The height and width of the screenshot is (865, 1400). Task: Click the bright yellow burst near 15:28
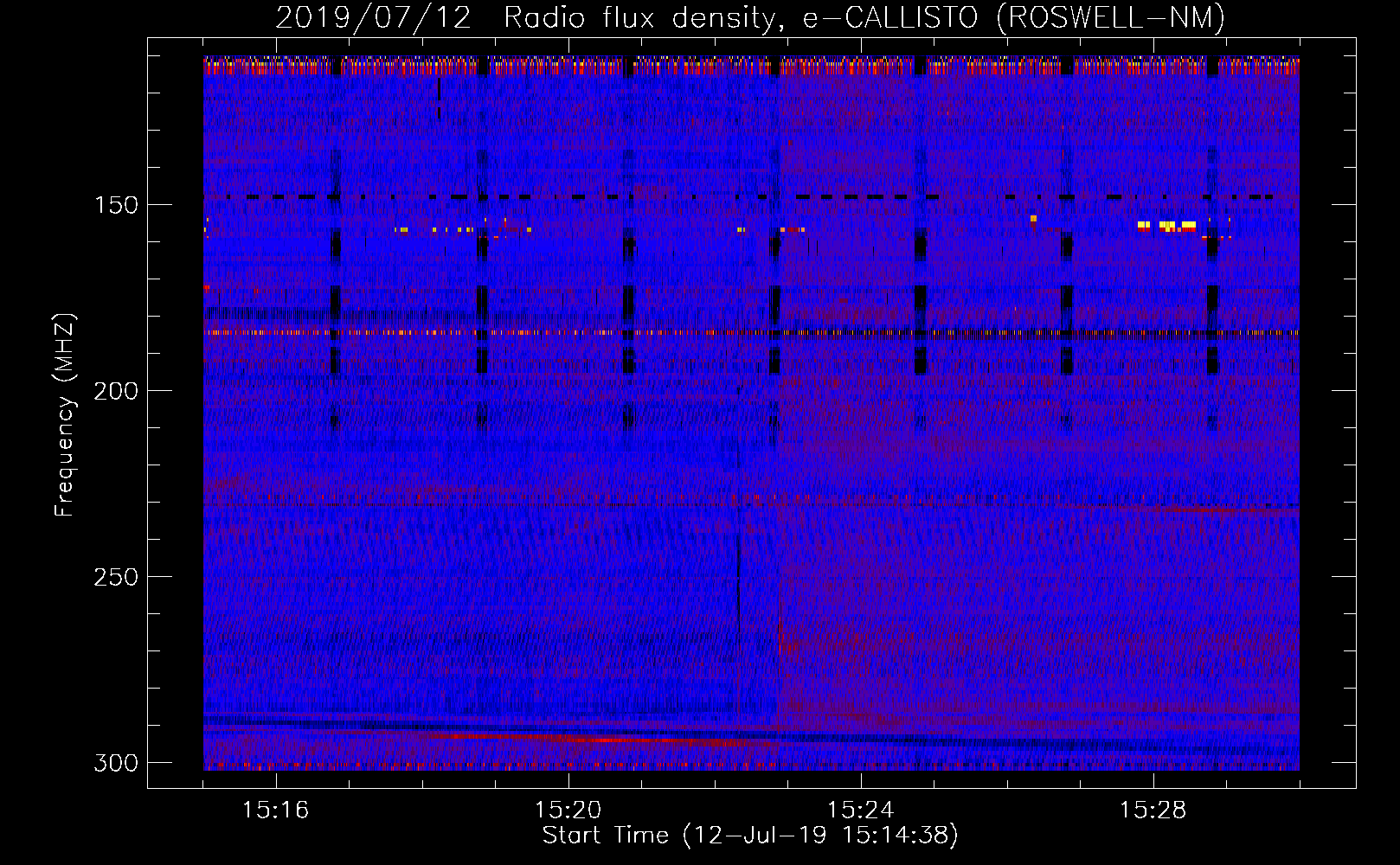coord(1167,226)
